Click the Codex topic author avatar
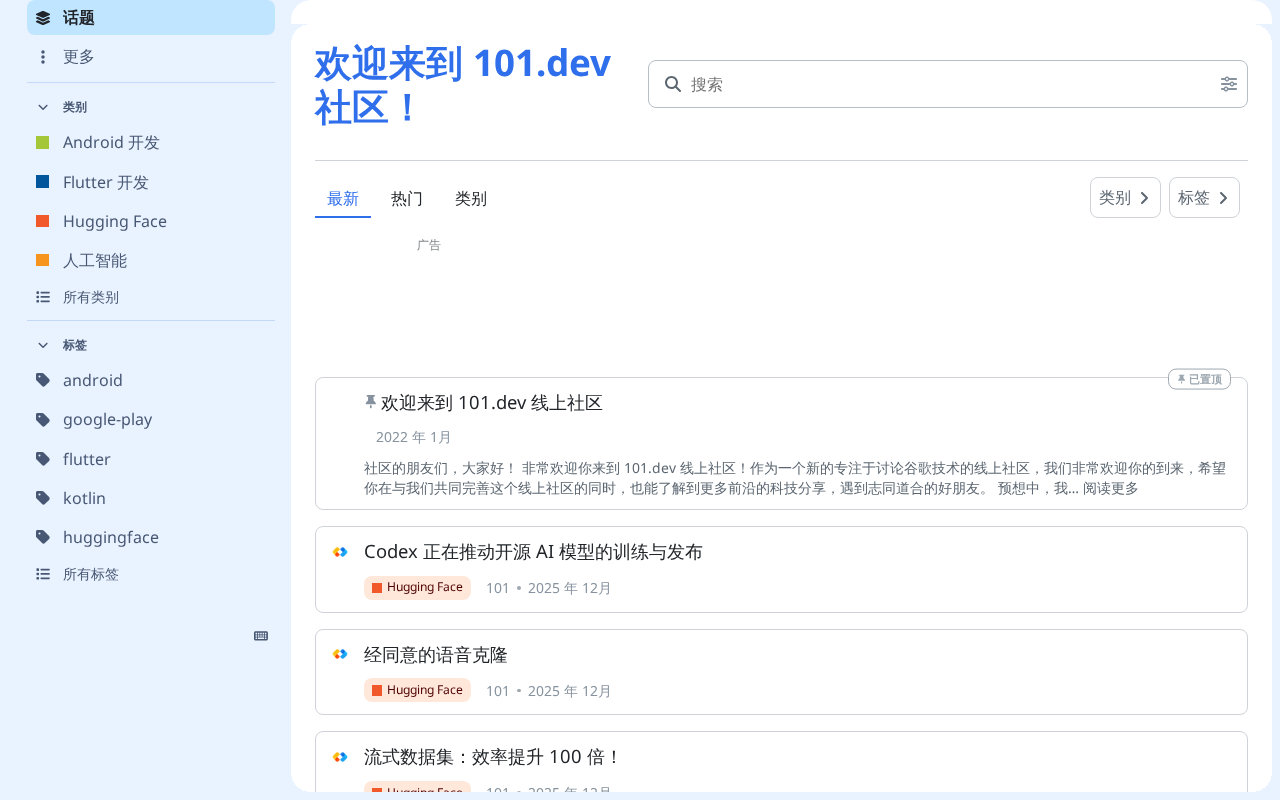 (x=340, y=552)
